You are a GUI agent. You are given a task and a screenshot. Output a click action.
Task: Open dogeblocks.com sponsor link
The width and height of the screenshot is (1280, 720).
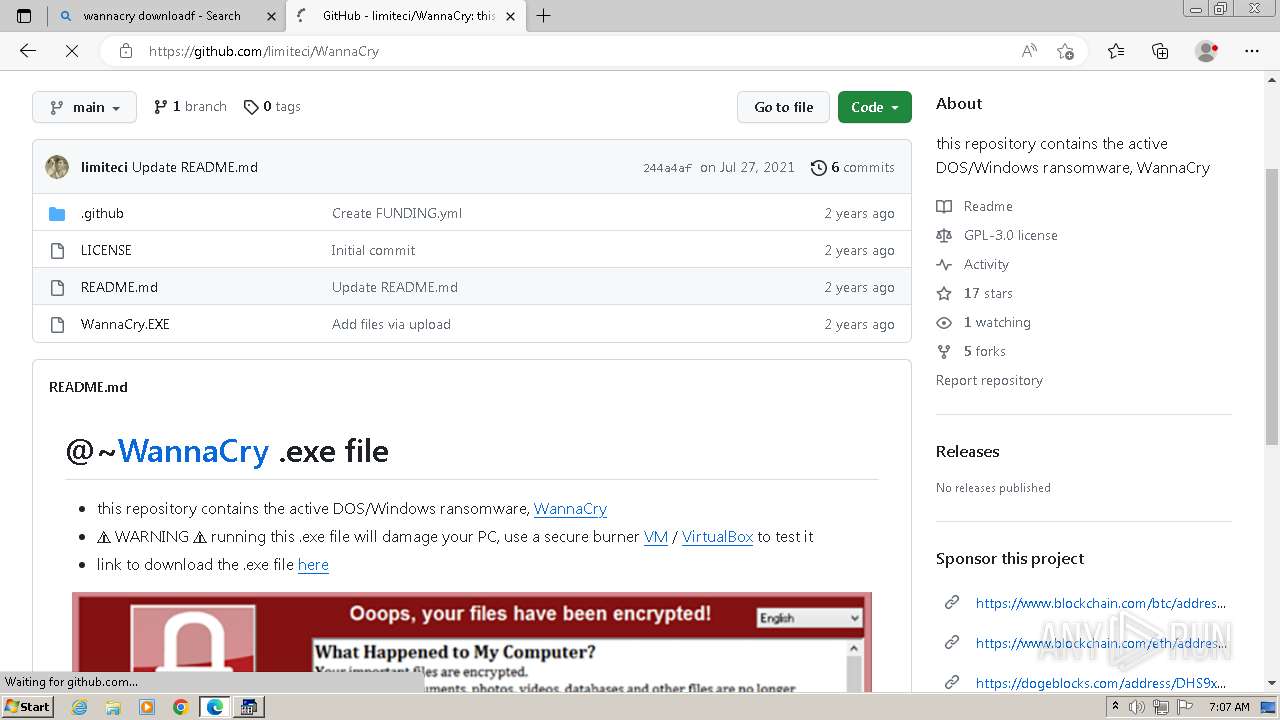coord(1100,683)
